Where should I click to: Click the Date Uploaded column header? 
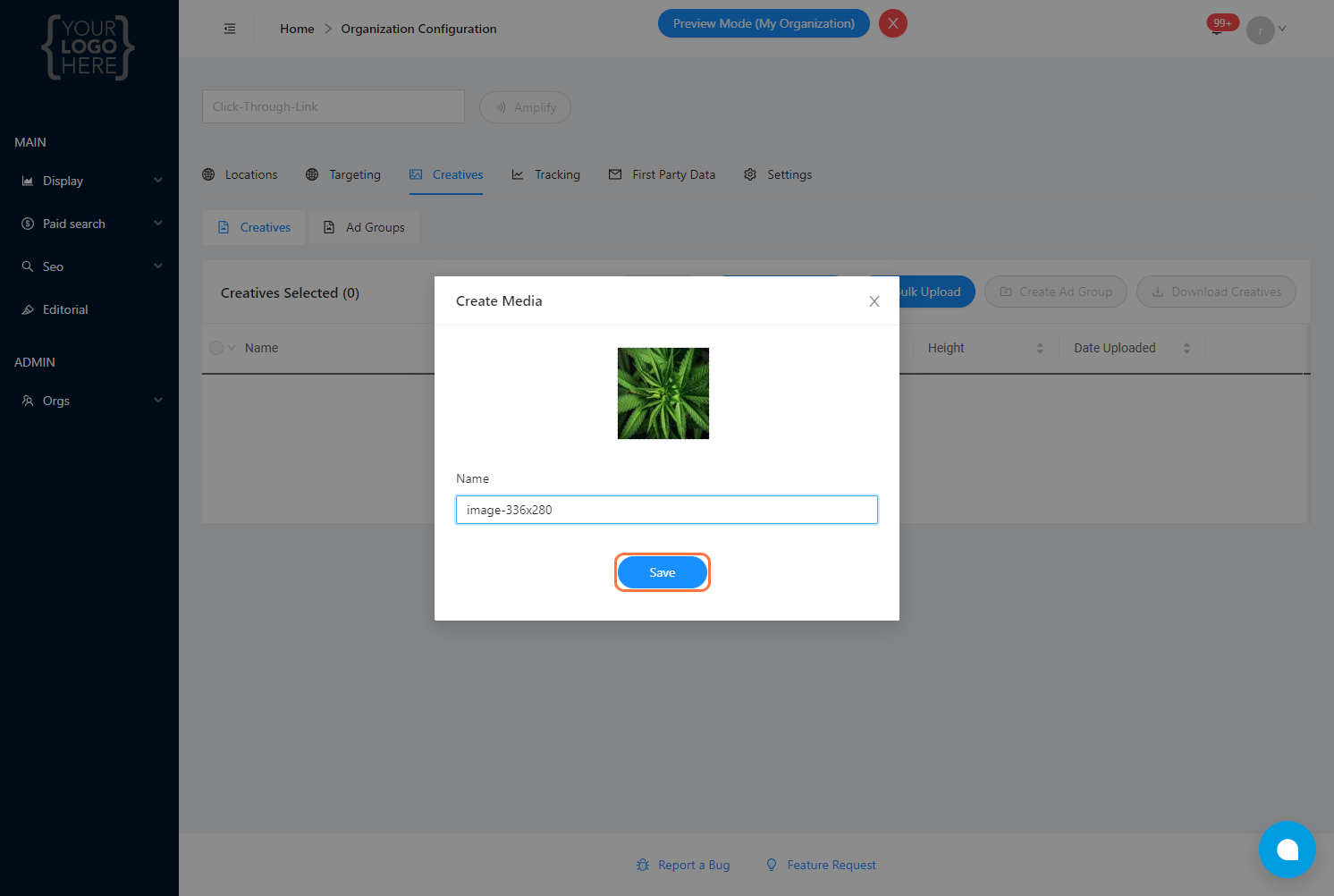pyautogui.click(x=1115, y=348)
